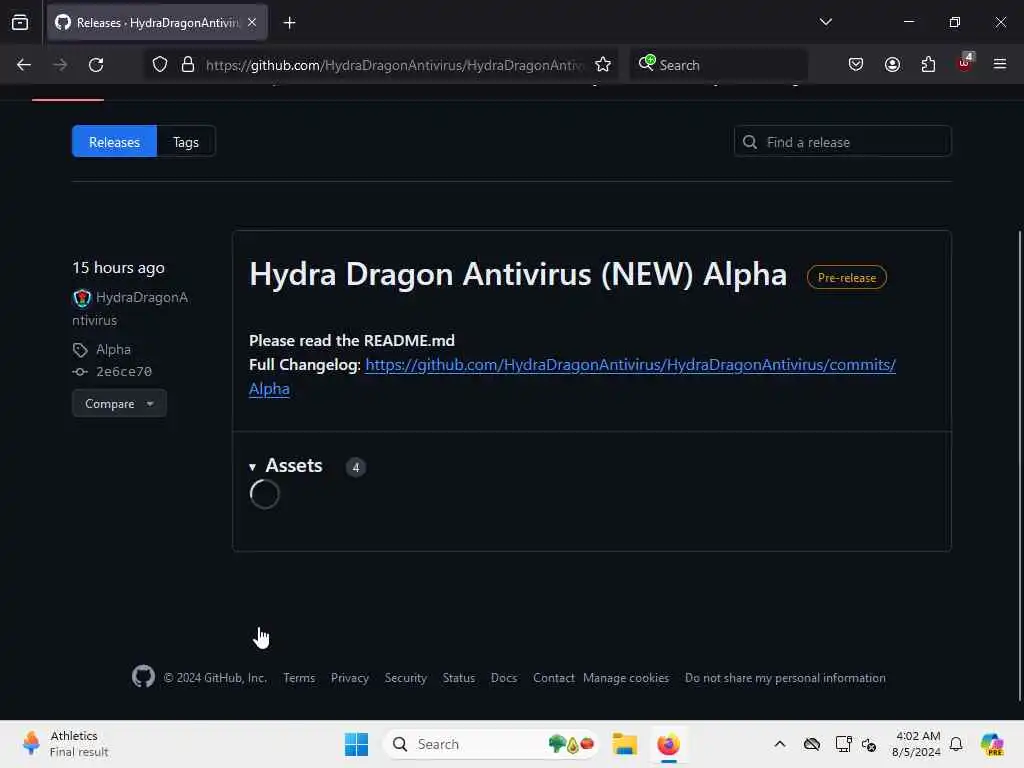
Task: Open the list all tabs chevron
Action: [x=825, y=22]
